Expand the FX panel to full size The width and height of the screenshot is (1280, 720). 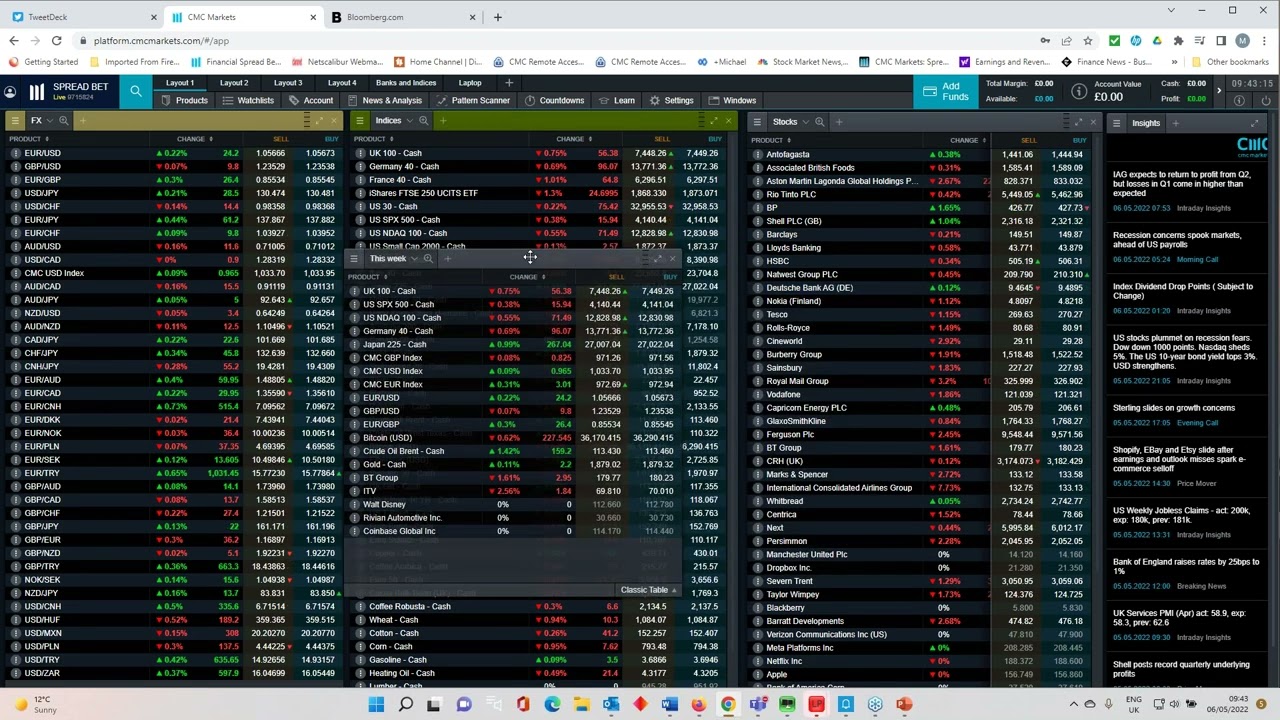click(x=319, y=121)
